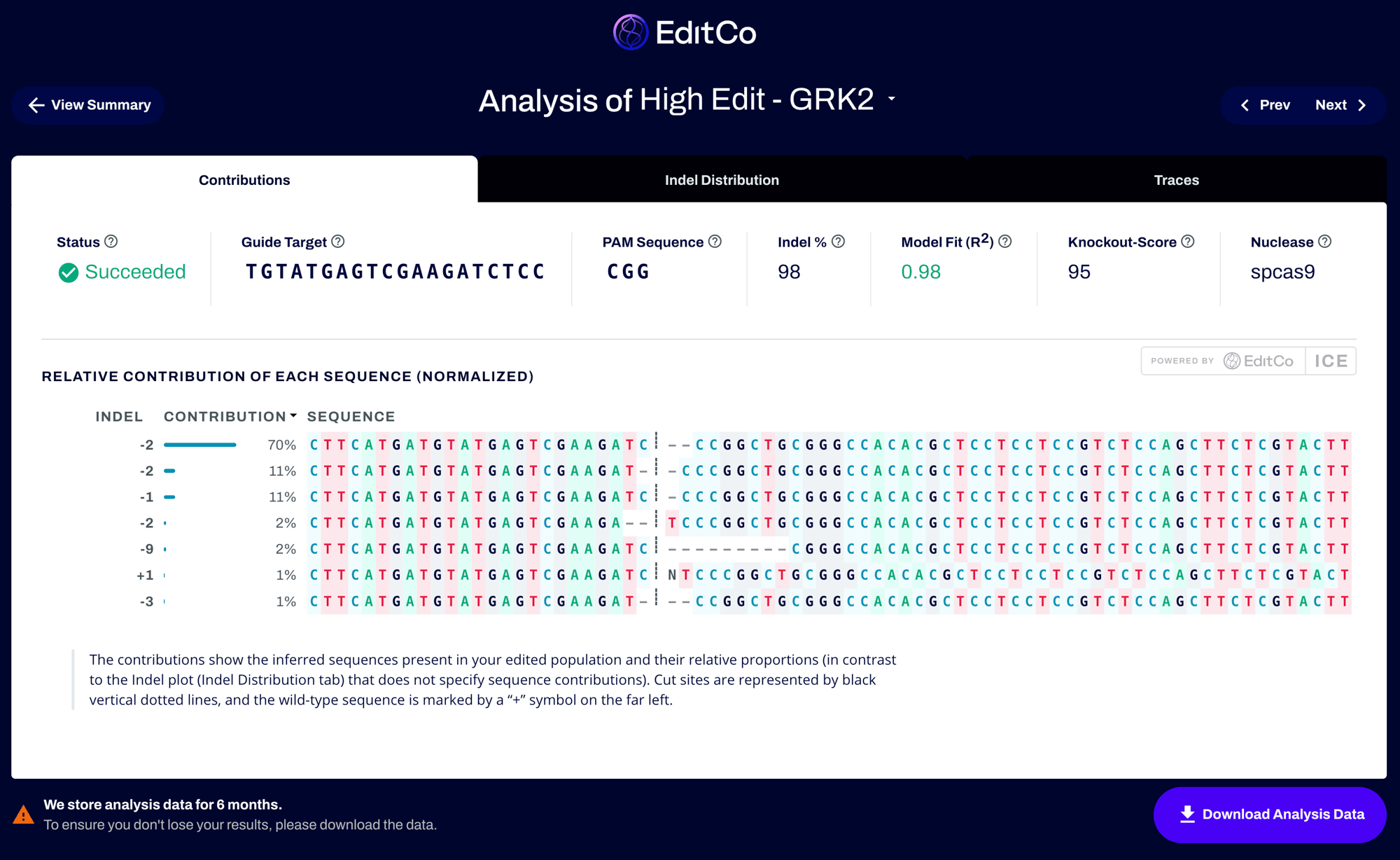Click the orange warning triangle icon
This screenshot has width=1400, height=860.
pyautogui.click(x=23, y=814)
